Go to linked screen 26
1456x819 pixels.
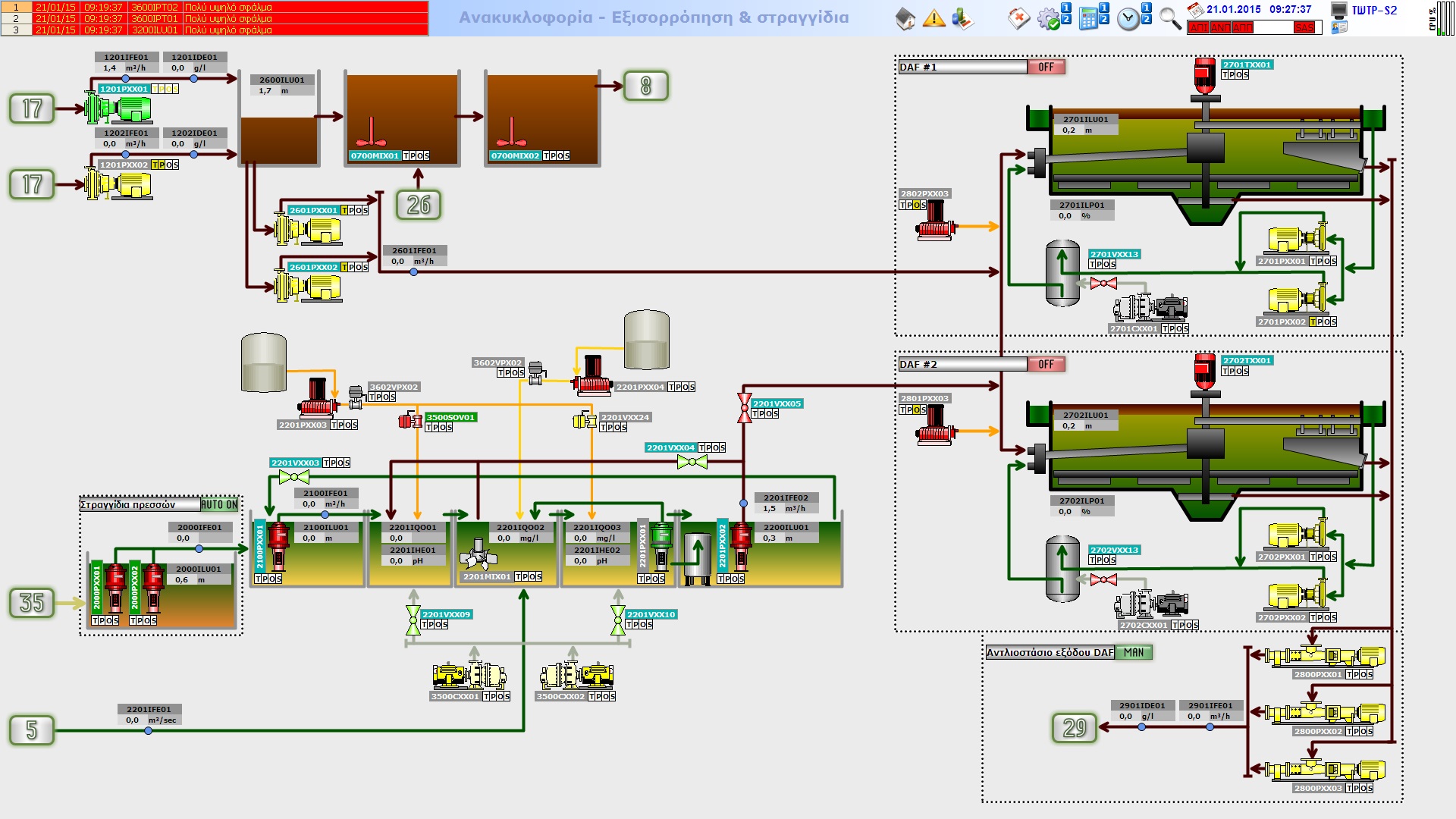[x=419, y=205]
